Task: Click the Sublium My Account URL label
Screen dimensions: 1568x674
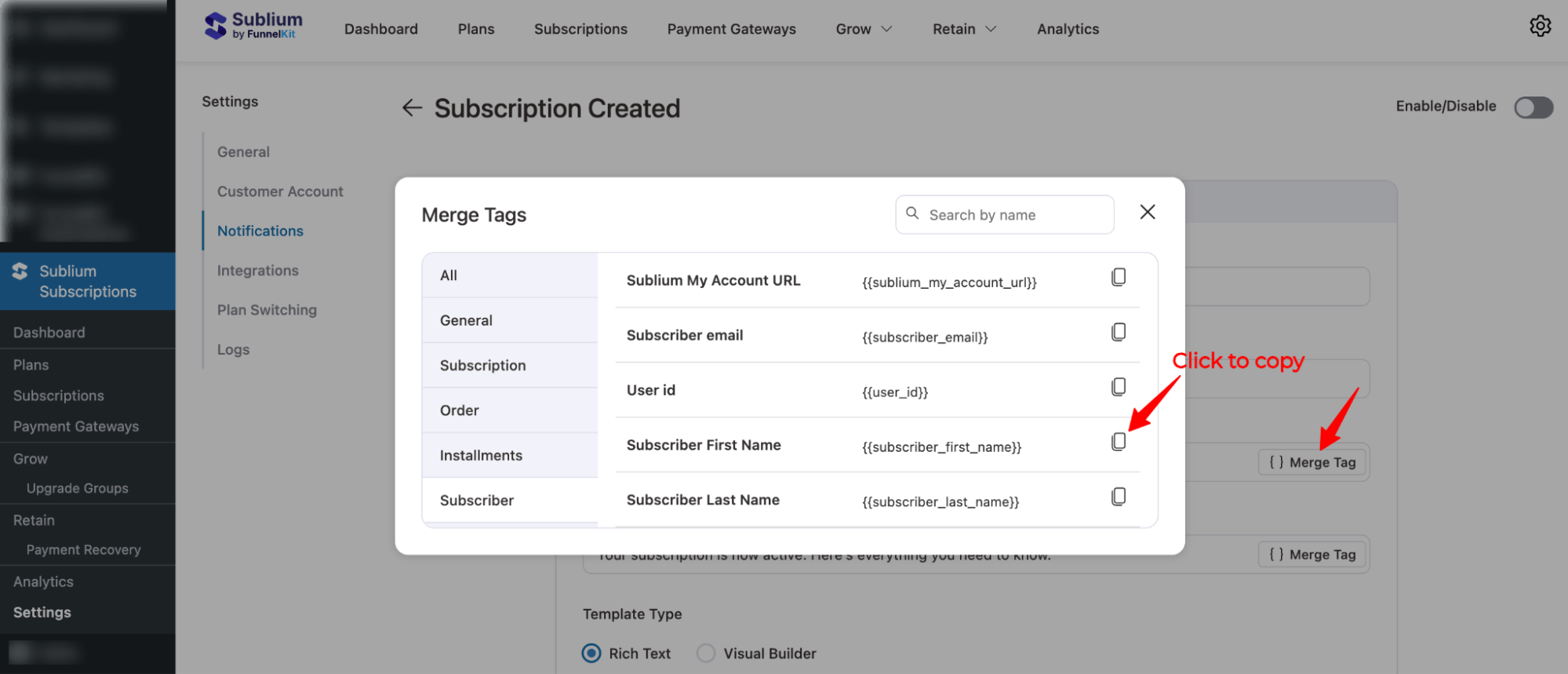Action: coord(713,280)
